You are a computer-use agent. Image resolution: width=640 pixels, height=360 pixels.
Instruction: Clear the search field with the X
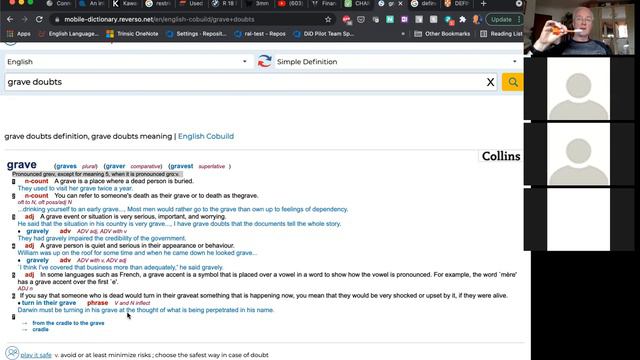click(x=490, y=82)
